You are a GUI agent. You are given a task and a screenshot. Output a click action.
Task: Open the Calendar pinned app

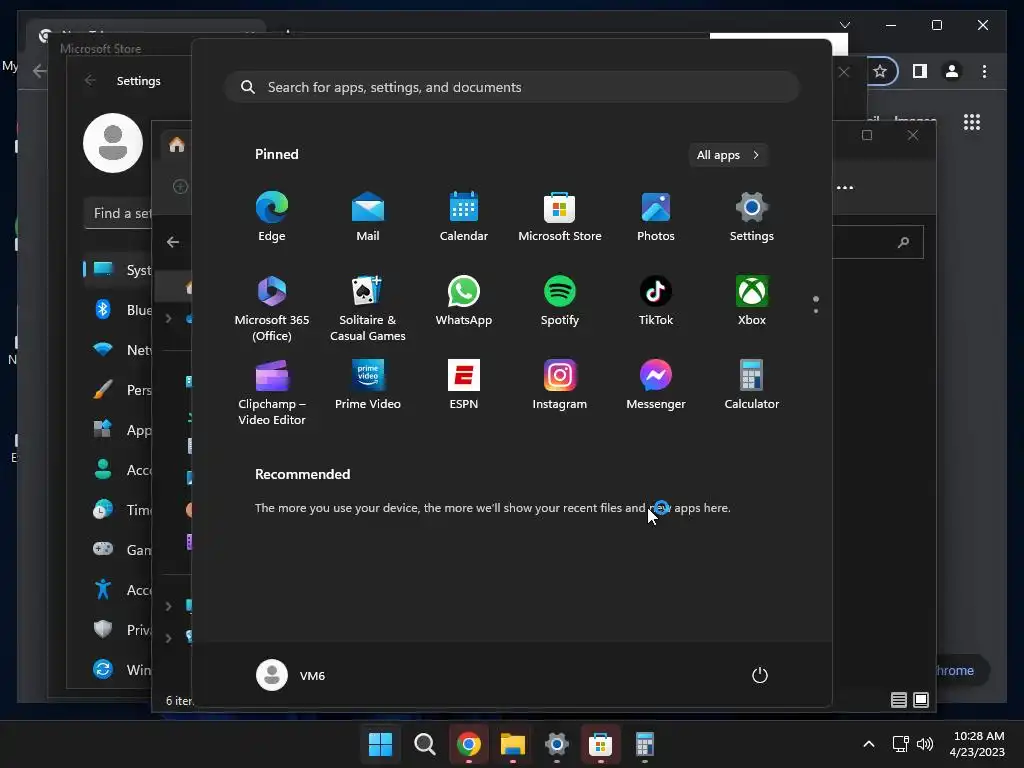coord(464,216)
